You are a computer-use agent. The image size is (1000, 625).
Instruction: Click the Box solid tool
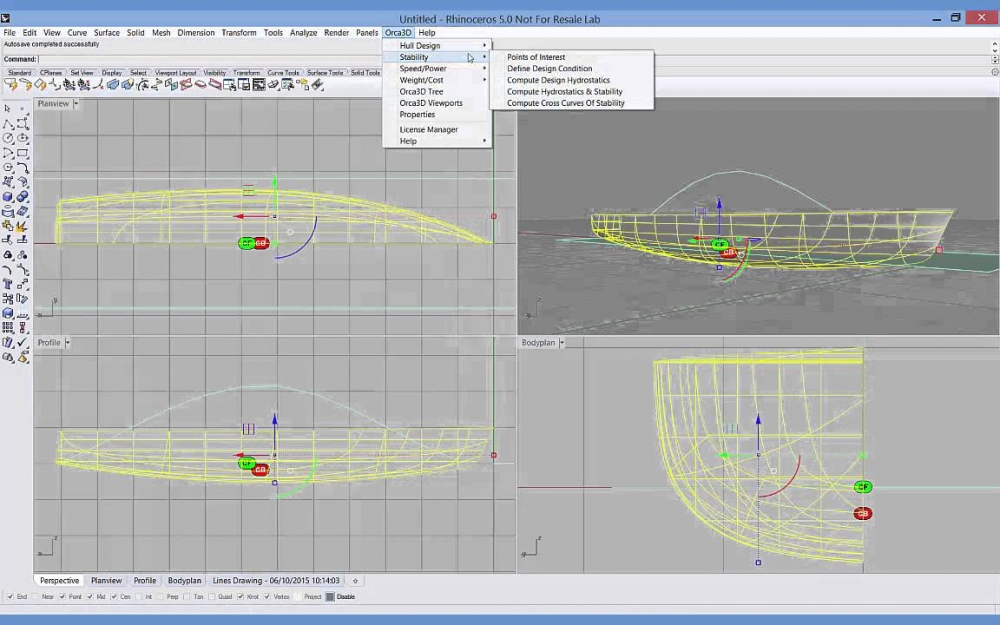coord(8,197)
